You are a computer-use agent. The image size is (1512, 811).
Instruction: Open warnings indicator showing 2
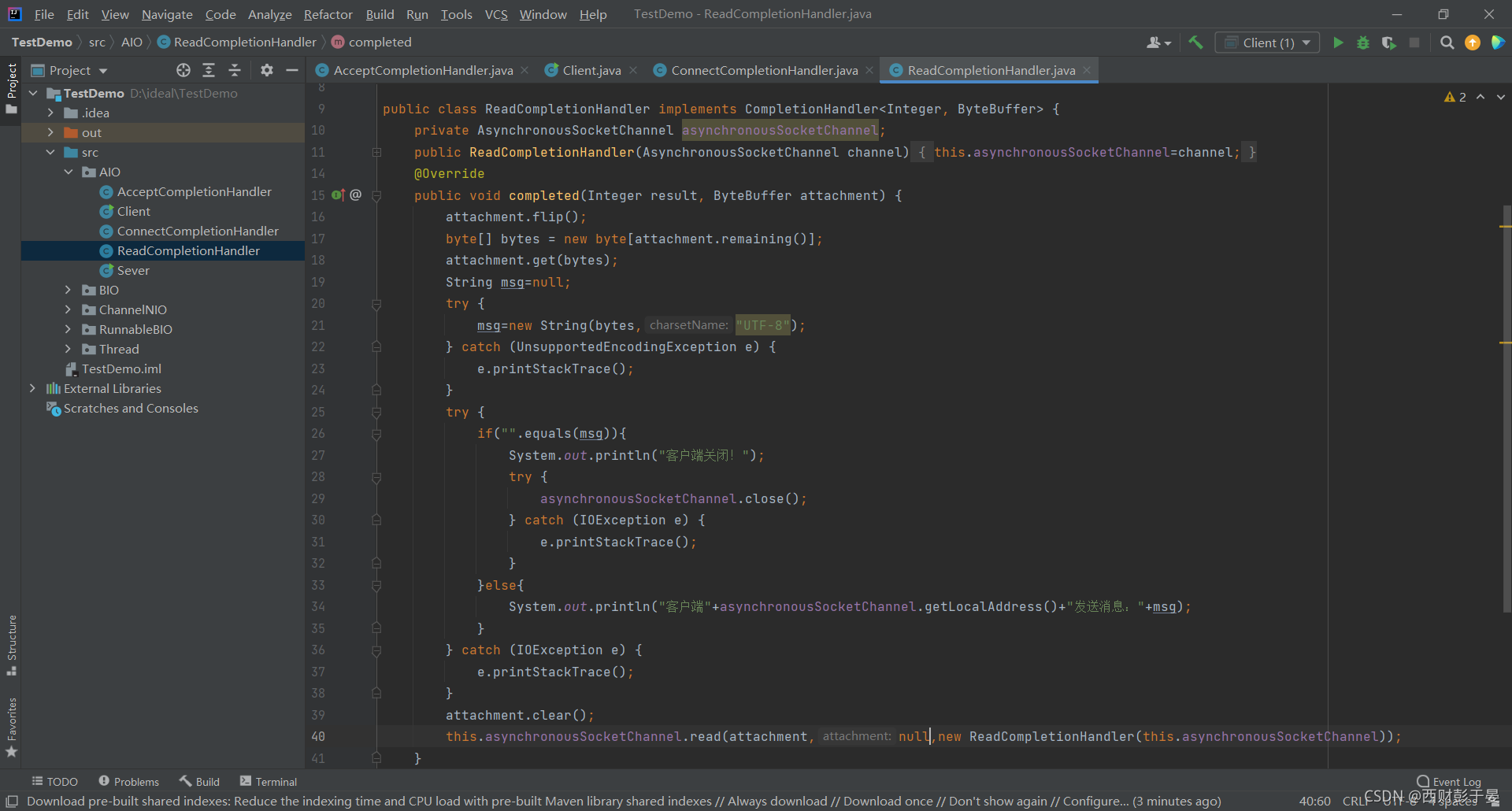[1455, 97]
